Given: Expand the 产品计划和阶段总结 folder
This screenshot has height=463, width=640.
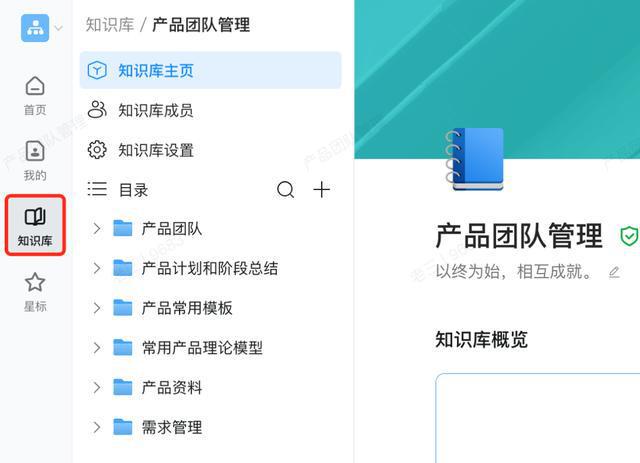Looking at the screenshot, I should point(97,268).
